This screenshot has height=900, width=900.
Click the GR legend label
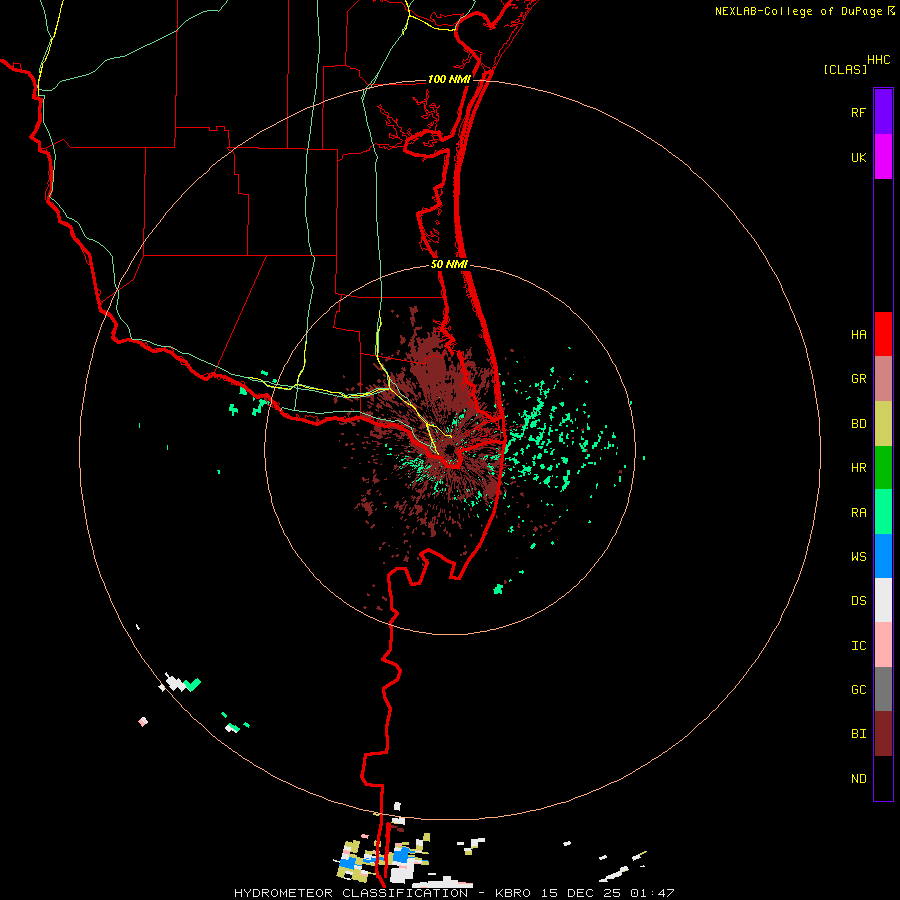click(859, 379)
